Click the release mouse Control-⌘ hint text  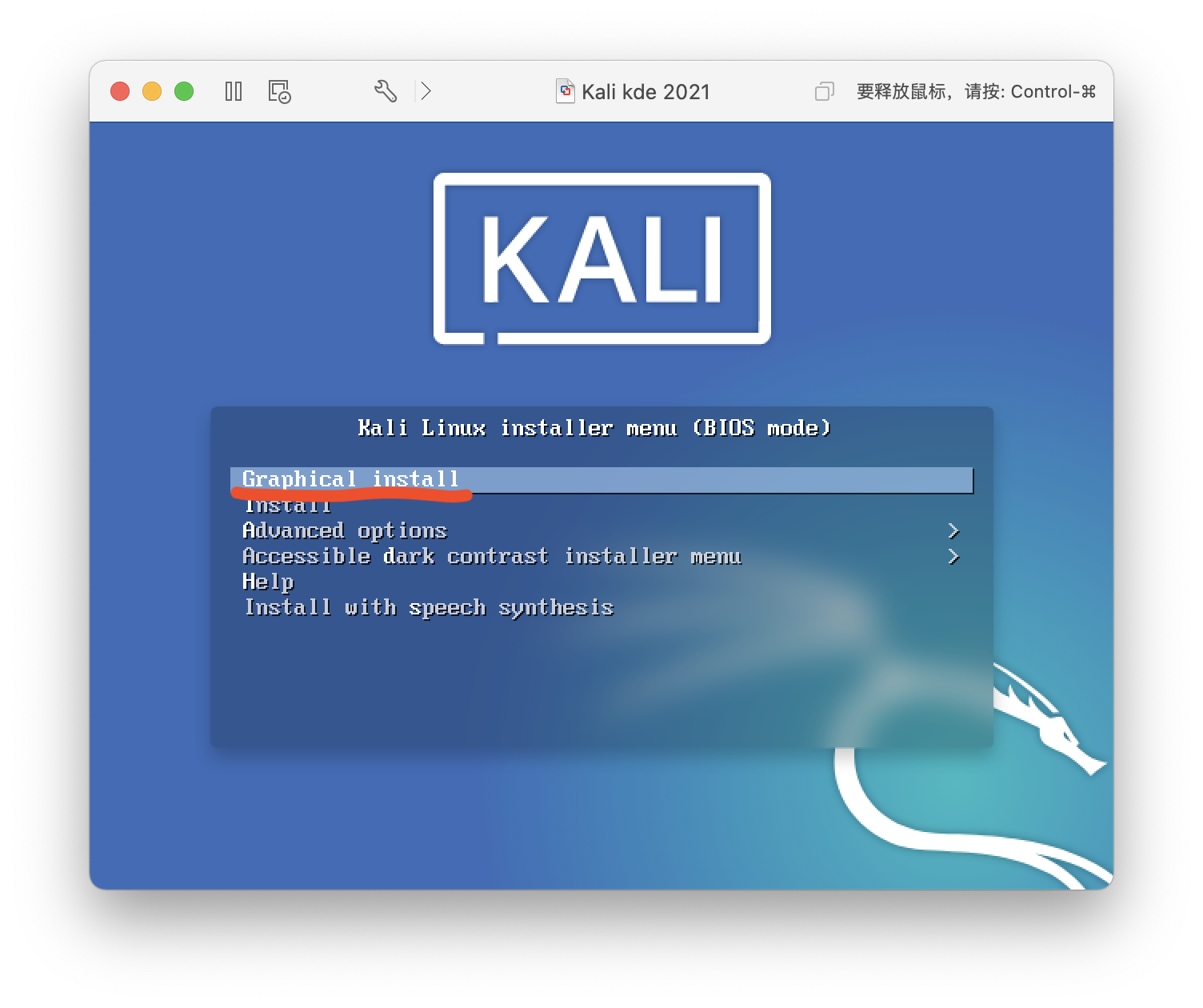pyautogui.click(x=976, y=91)
